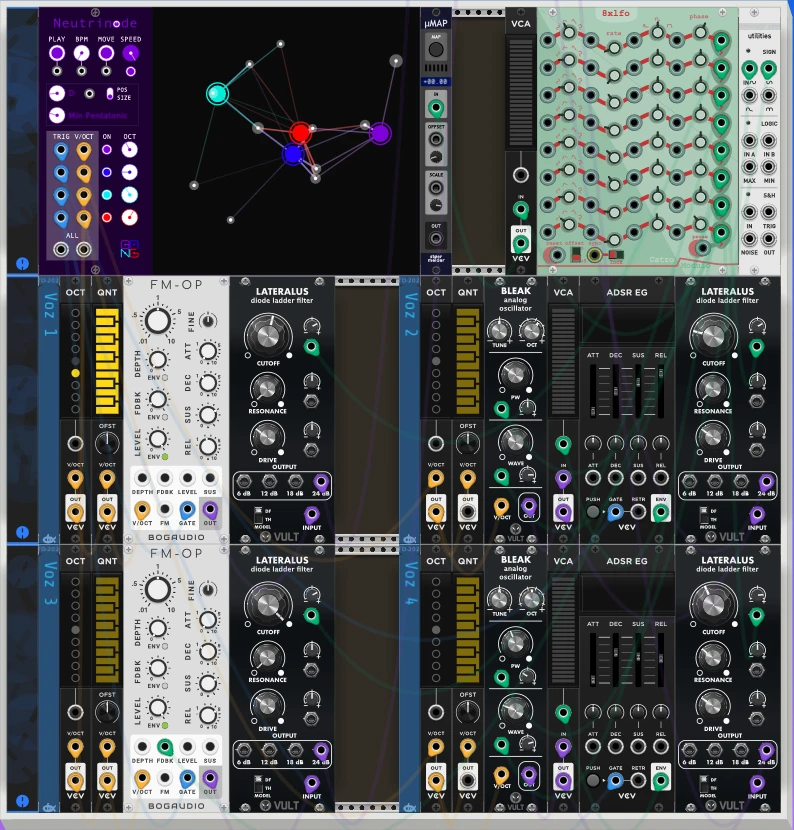Click the large ratio knob on Voz 1 FM-OP
The width and height of the screenshot is (794, 830).
tap(158, 321)
